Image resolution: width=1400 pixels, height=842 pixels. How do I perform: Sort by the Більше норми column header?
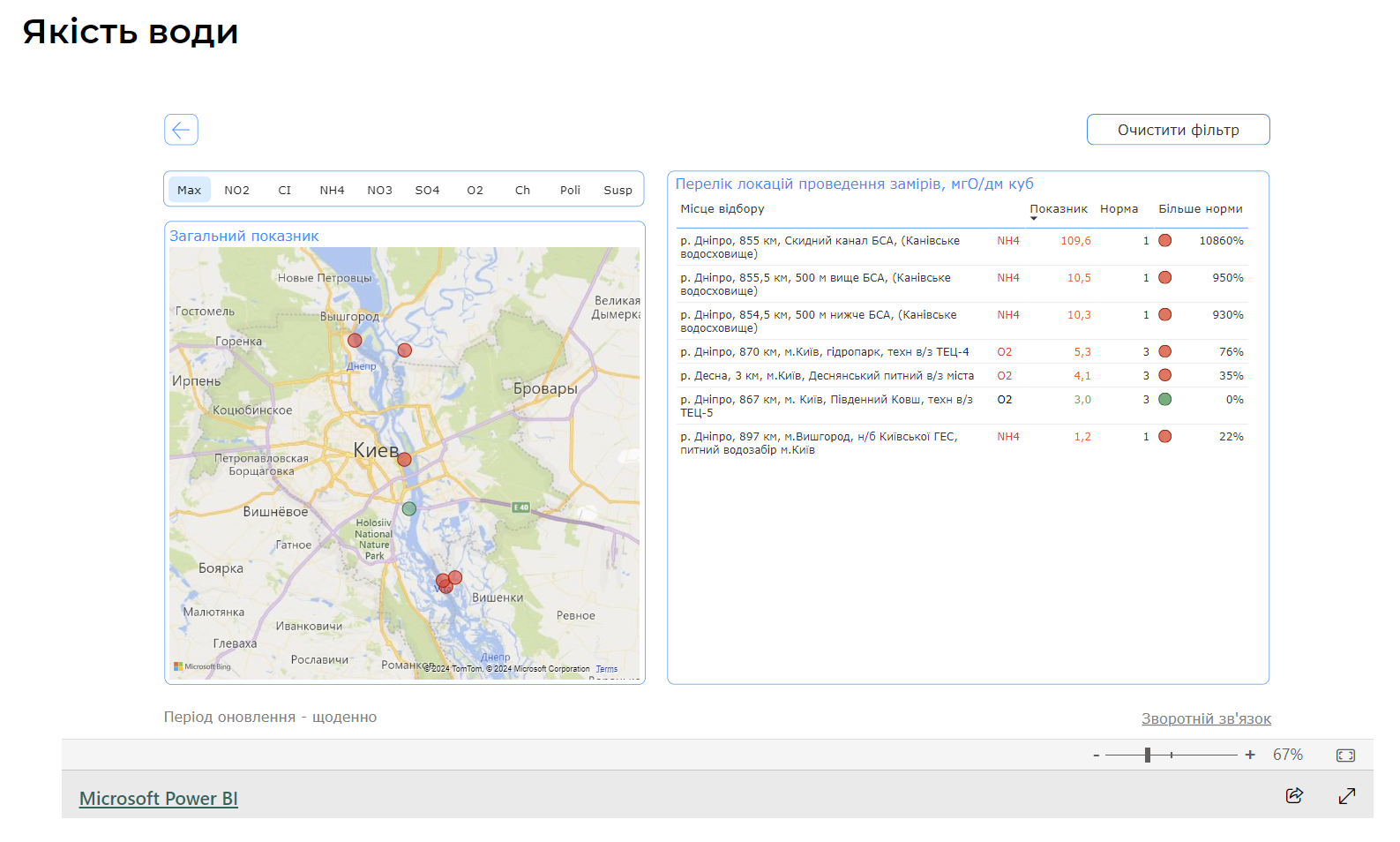click(x=1200, y=209)
